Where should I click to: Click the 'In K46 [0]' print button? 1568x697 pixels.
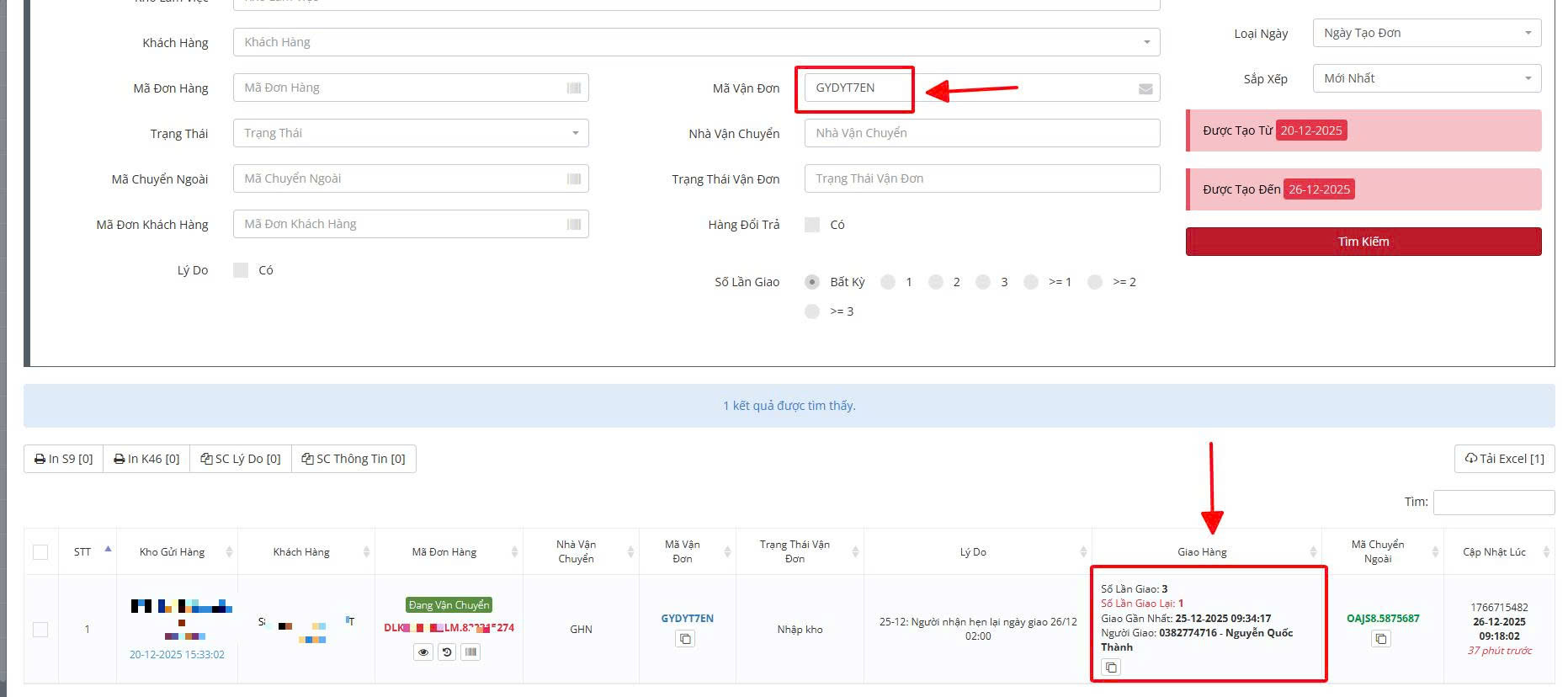(x=146, y=459)
